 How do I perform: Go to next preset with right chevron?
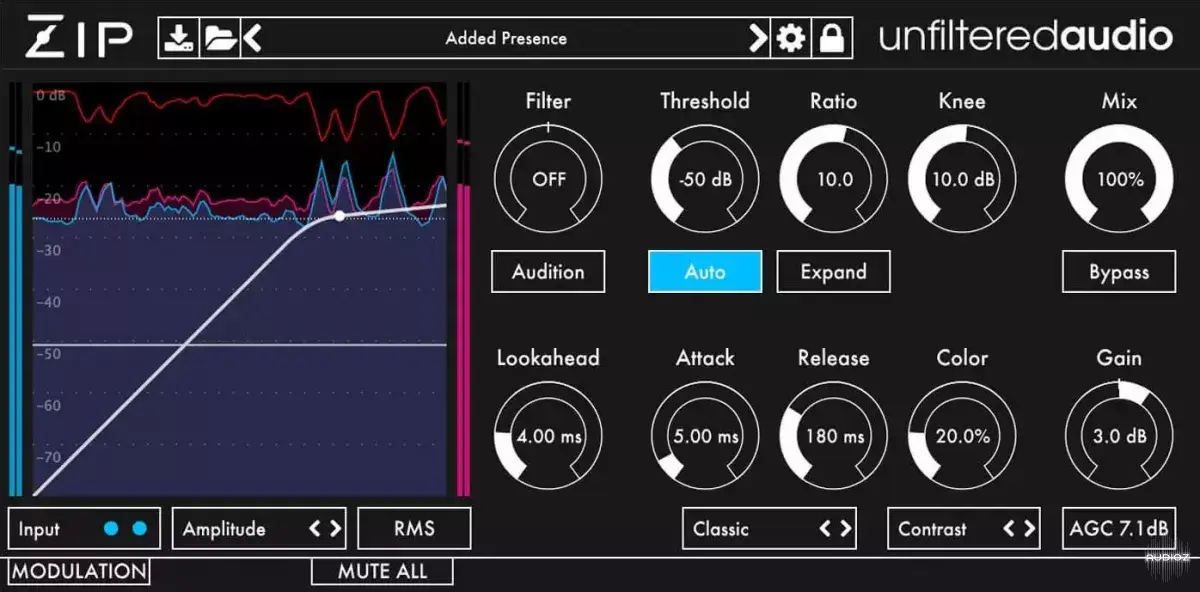point(759,39)
